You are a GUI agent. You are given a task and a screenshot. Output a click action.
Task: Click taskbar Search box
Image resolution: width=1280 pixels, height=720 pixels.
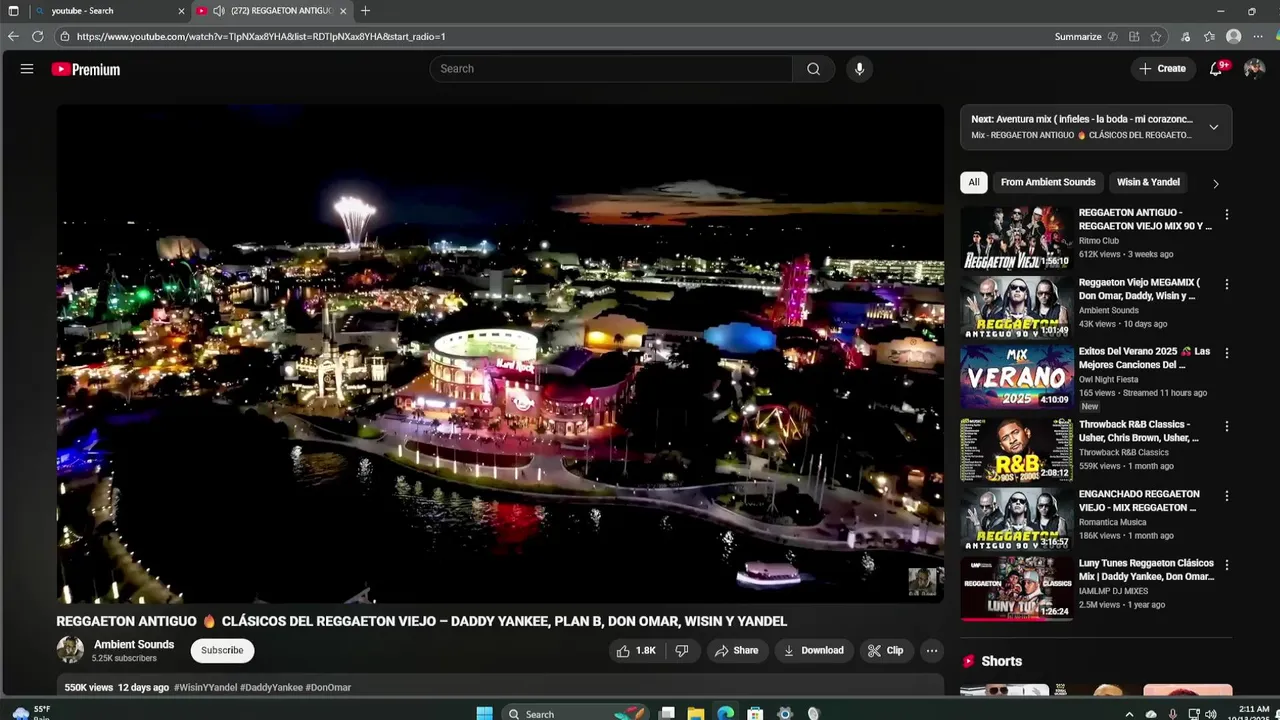(x=574, y=713)
